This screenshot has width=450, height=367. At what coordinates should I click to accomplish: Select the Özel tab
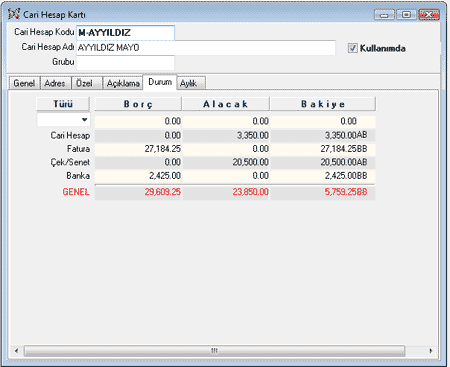85,83
